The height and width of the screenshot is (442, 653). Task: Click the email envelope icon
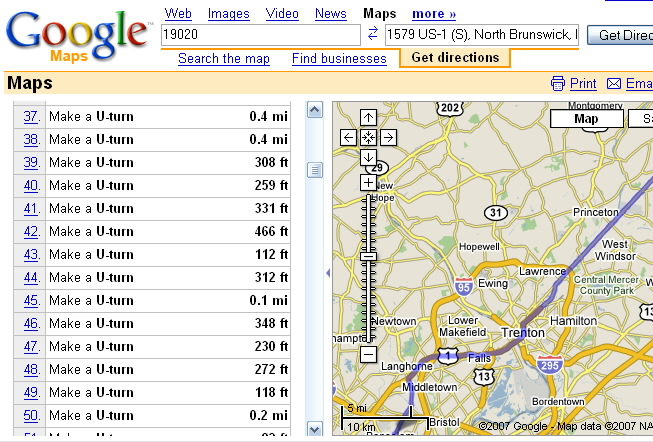point(613,84)
